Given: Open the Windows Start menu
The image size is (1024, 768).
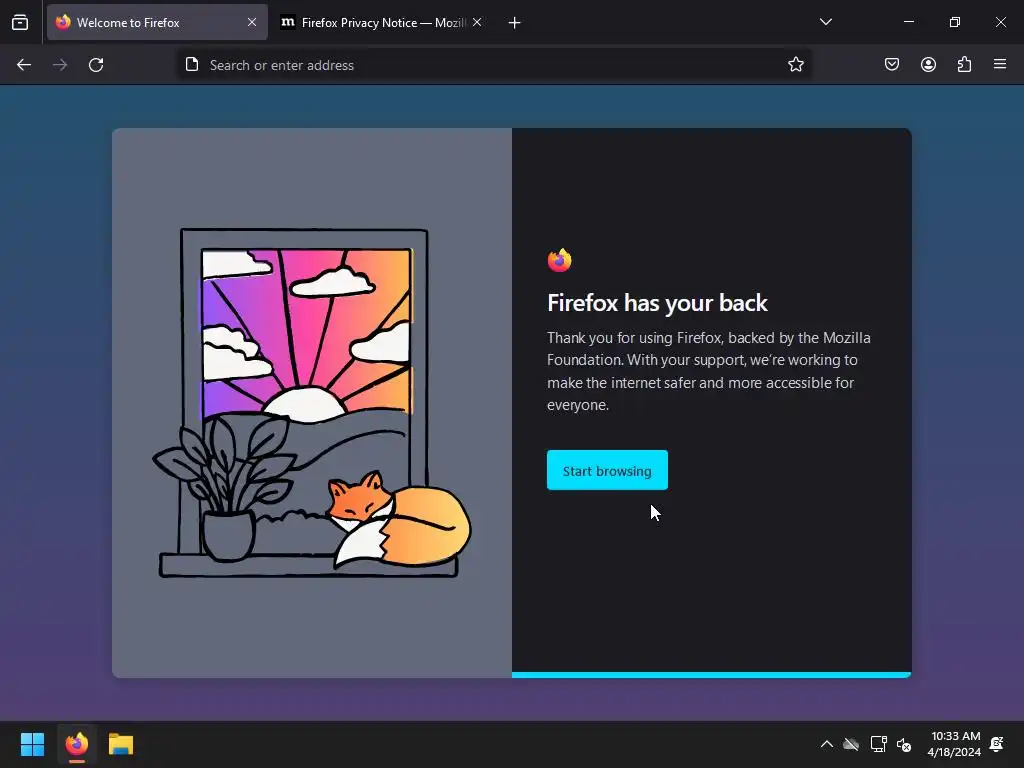Looking at the screenshot, I should tap(32, 744).
